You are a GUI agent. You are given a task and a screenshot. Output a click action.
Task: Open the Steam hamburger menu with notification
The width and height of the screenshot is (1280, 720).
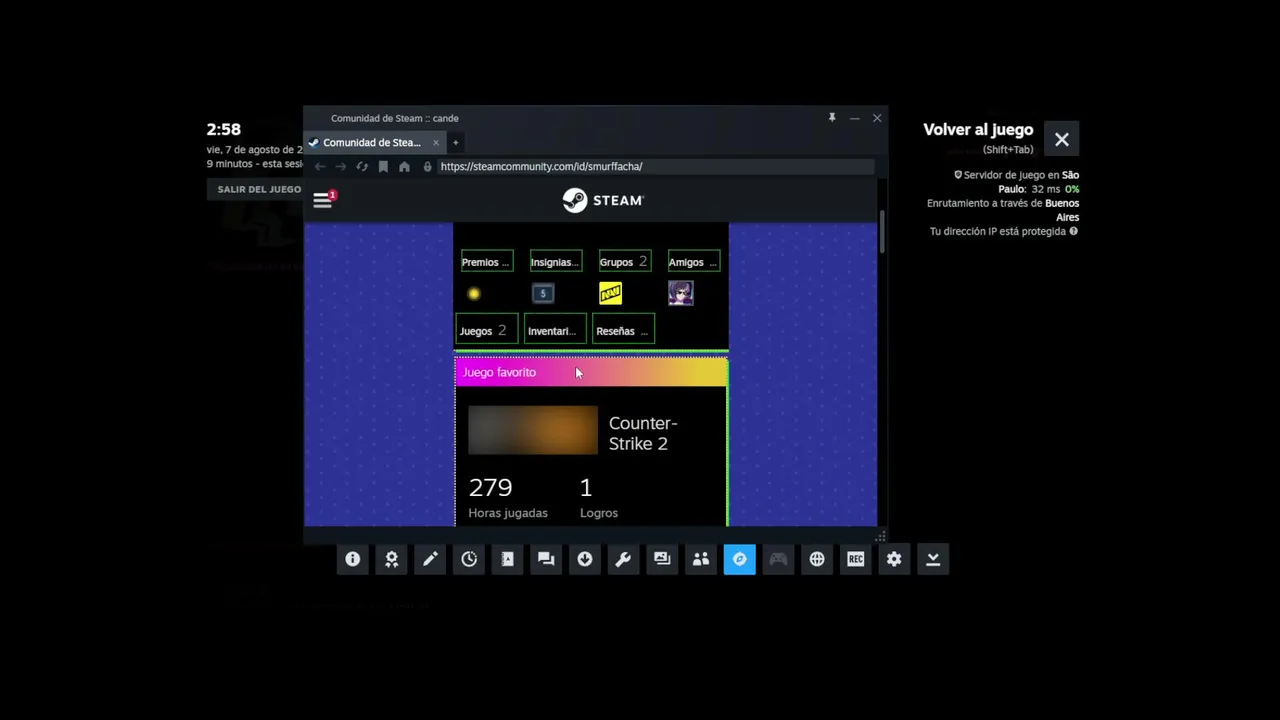tap(324, 199)
